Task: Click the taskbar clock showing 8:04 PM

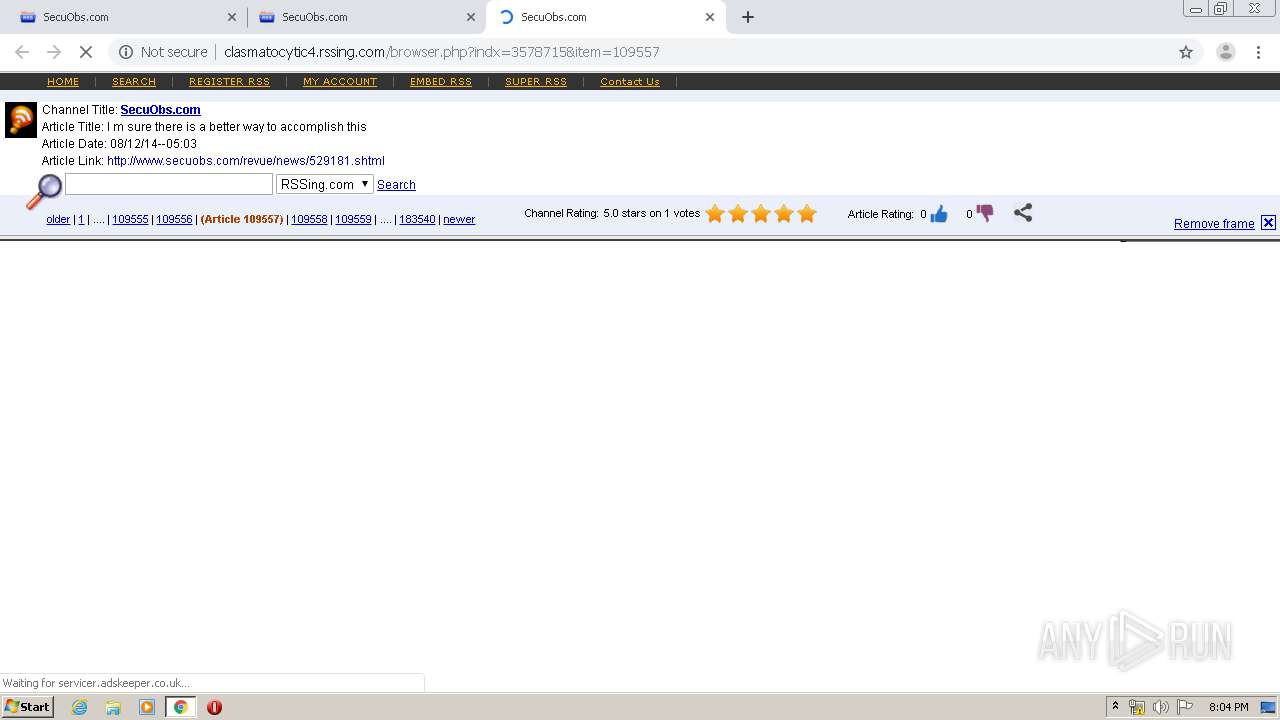Action: 1228,707
